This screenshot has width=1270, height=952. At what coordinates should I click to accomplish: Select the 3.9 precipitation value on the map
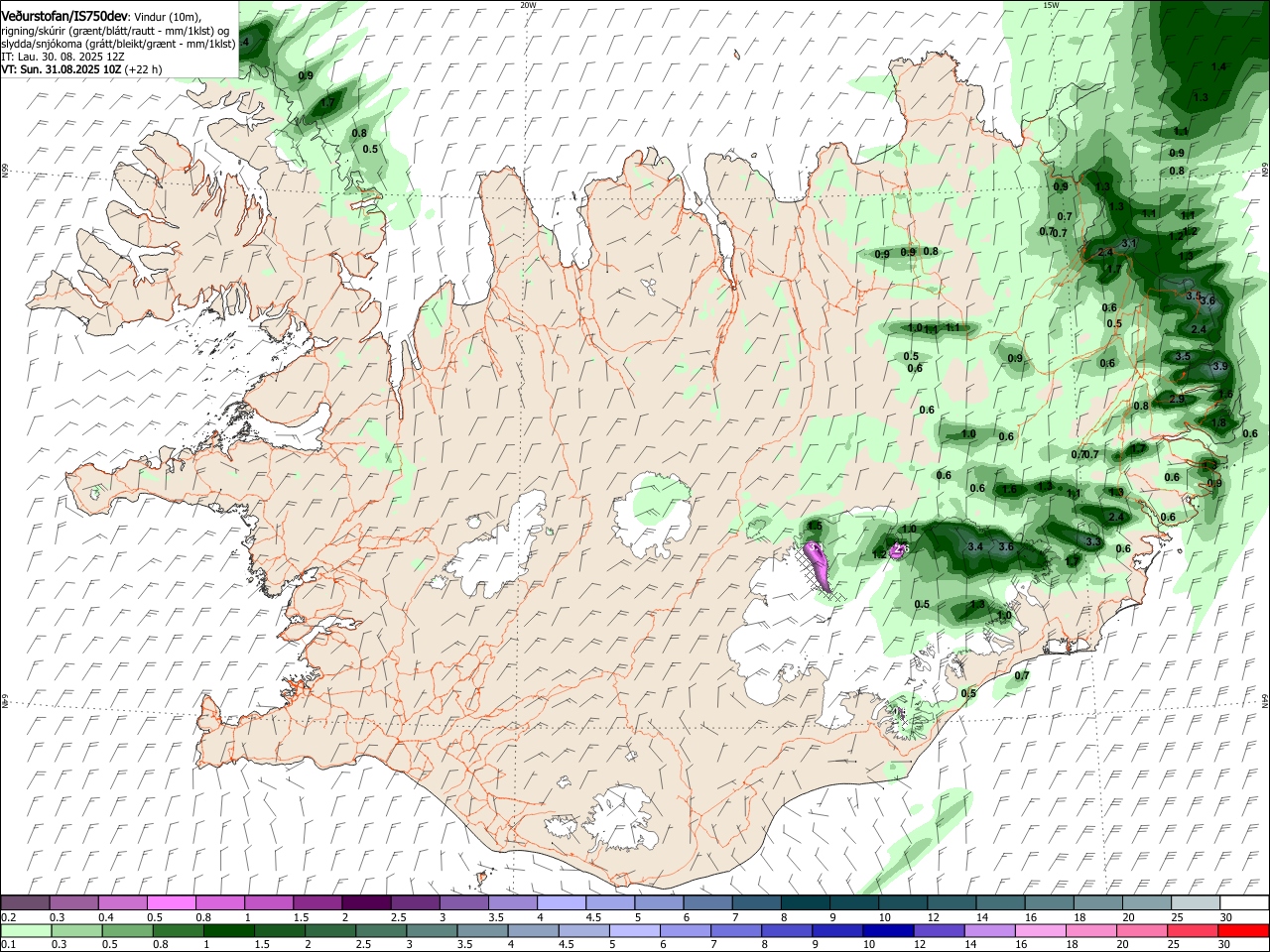pyautogui.click(x=1220, y=367)
